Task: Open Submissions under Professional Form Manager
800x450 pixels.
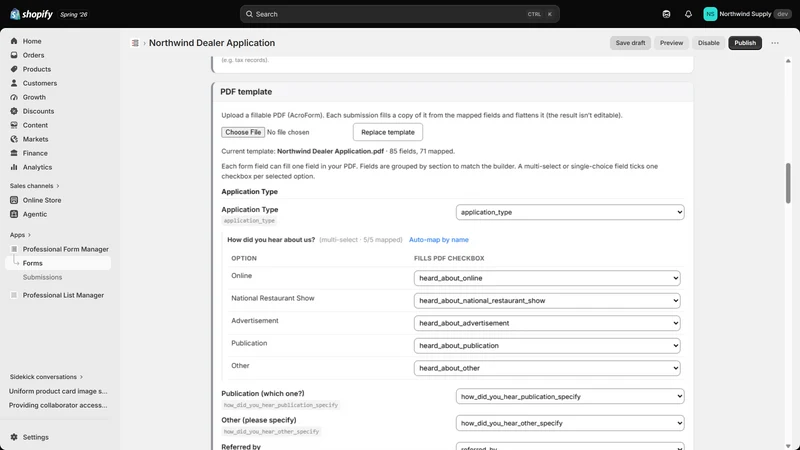Action: click(42, 277)
